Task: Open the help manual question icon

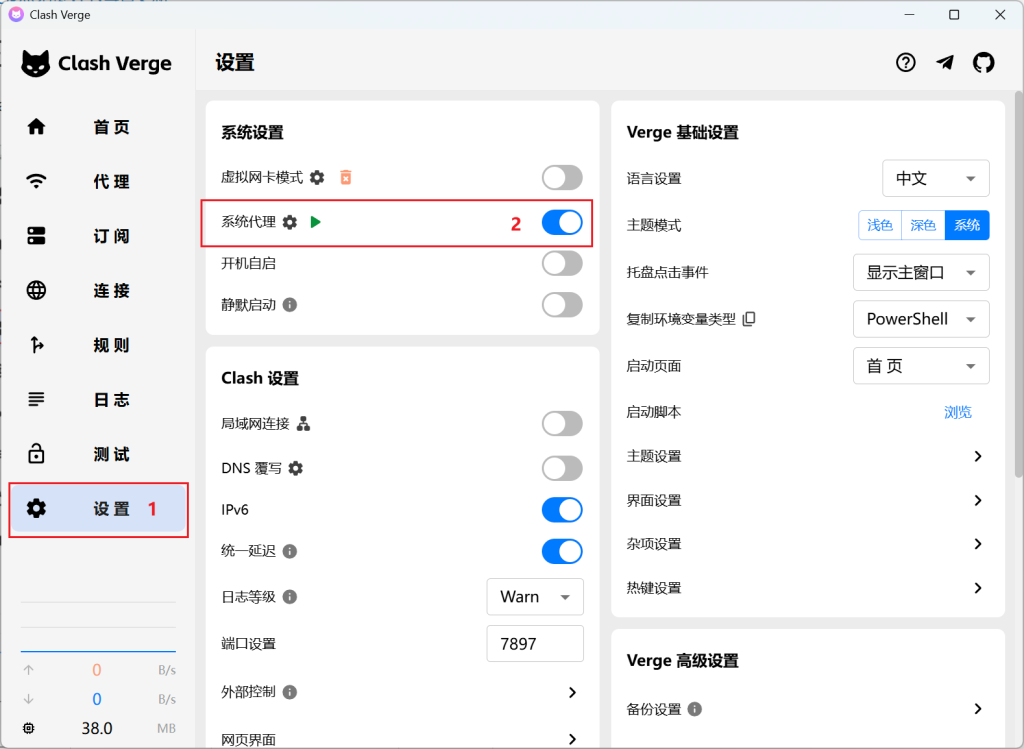Action: point(905,63)
